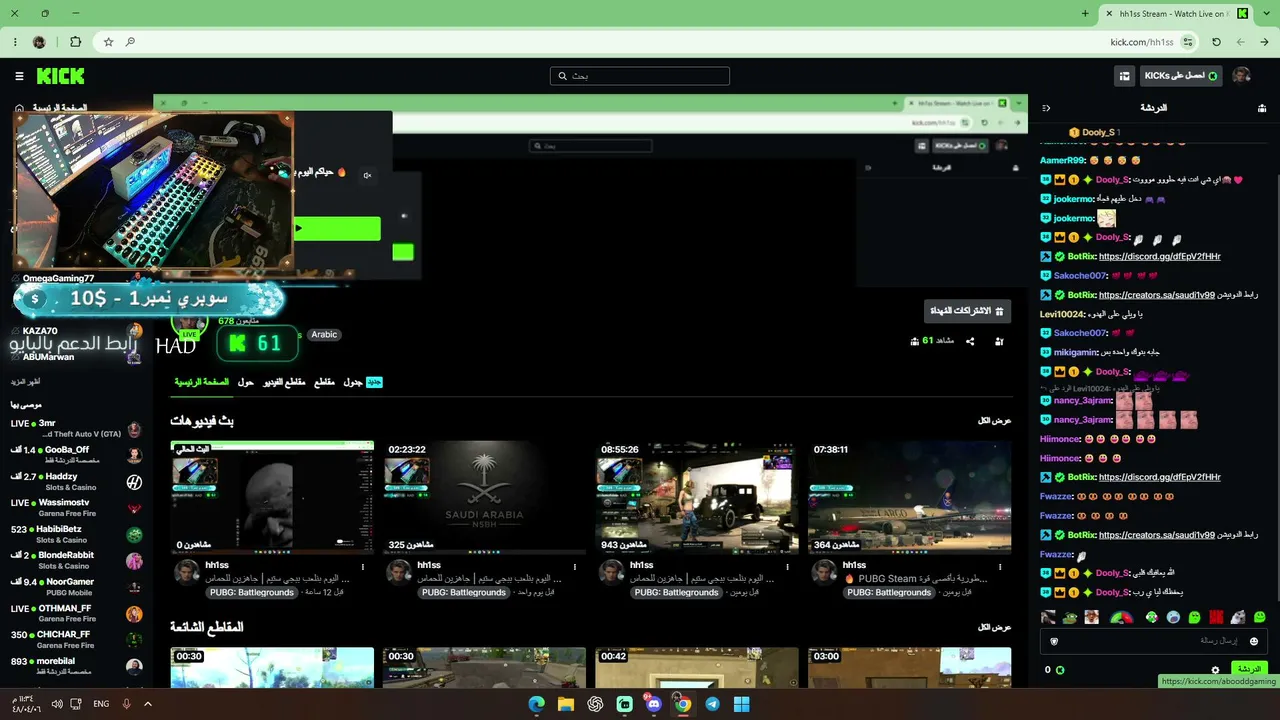Open the Windows Start menu
The width and height of the screenshot is (1280, 720).
pos(742,704)
